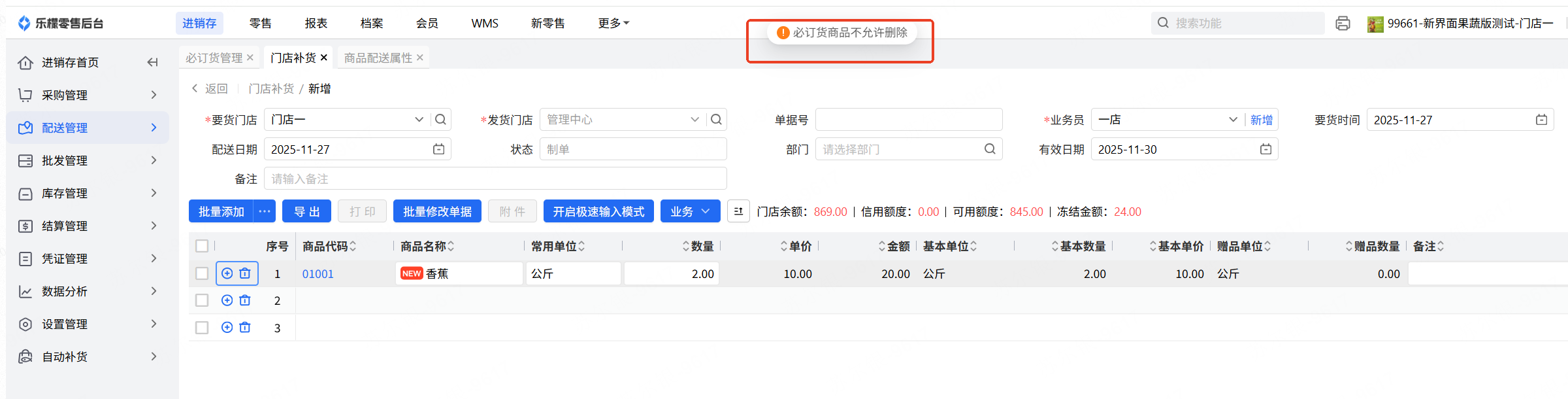The image size is (1568, 399).
Task: Click the 批发管理 sidebar icon
Action: pyautogui.click(x=25, y=160)
